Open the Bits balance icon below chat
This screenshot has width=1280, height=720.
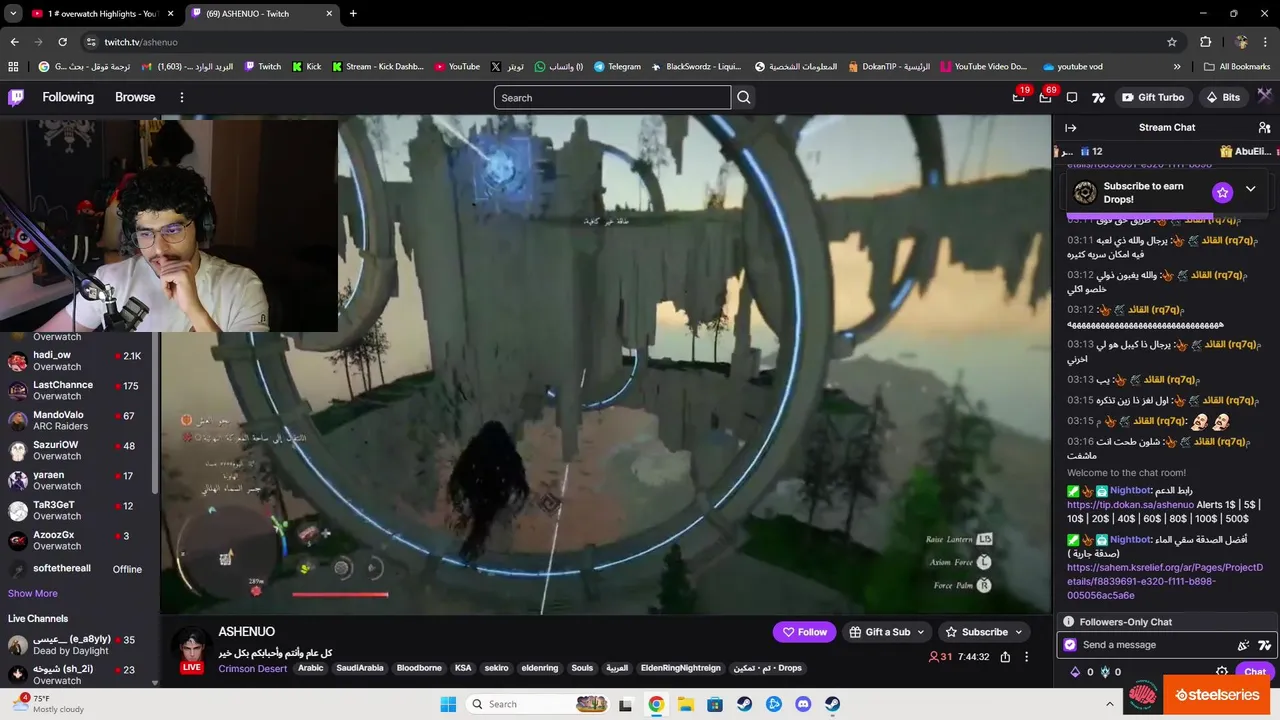click(x=1075, y=672)
